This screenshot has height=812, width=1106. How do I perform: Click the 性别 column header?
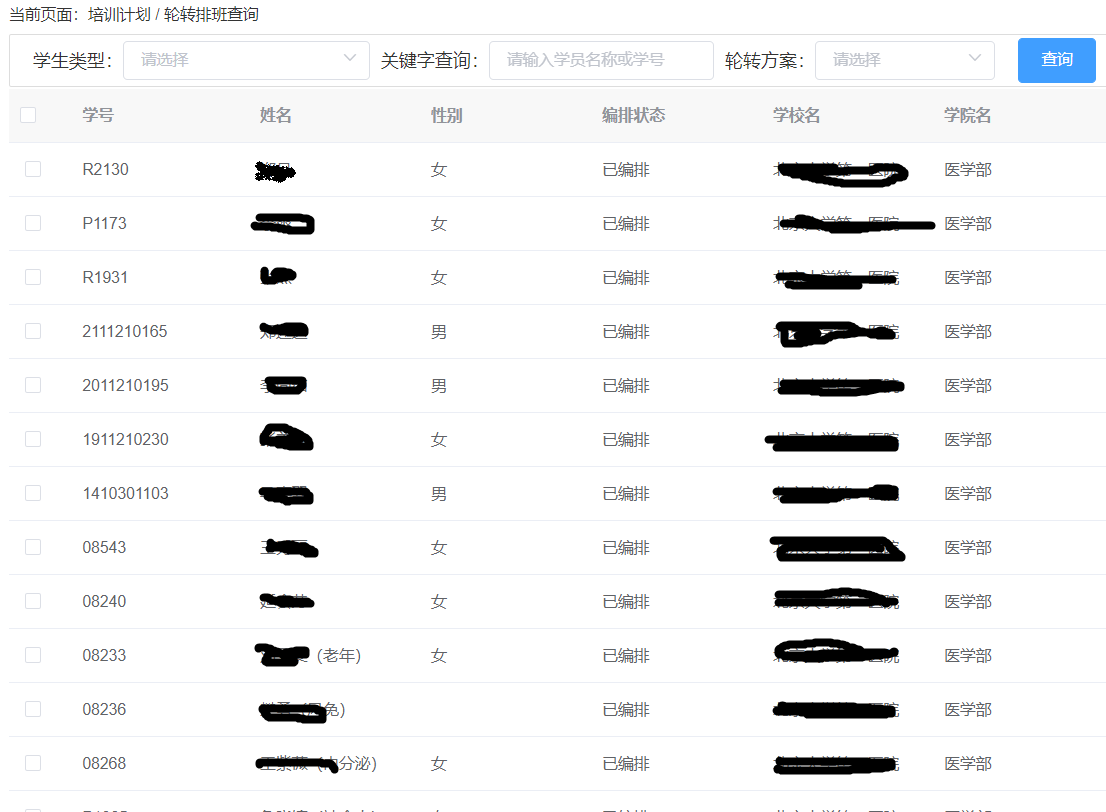pyautogui.click(x=446, y=115)
